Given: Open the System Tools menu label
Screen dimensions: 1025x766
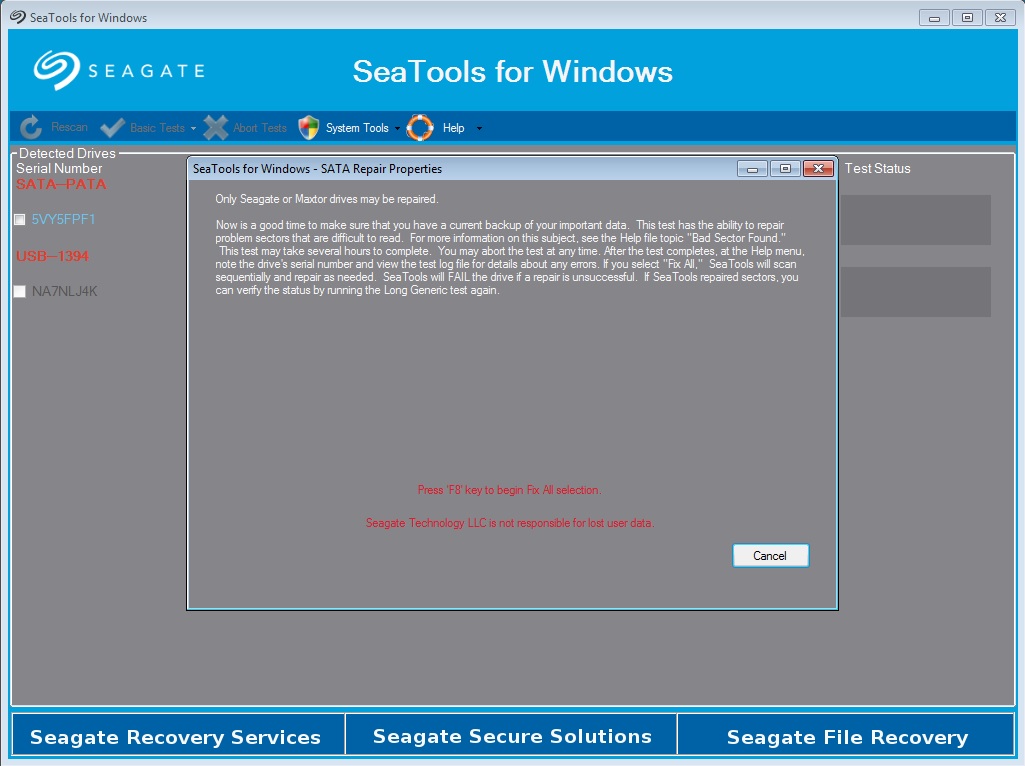Looking at the screenshot, I should pos(358,128).
